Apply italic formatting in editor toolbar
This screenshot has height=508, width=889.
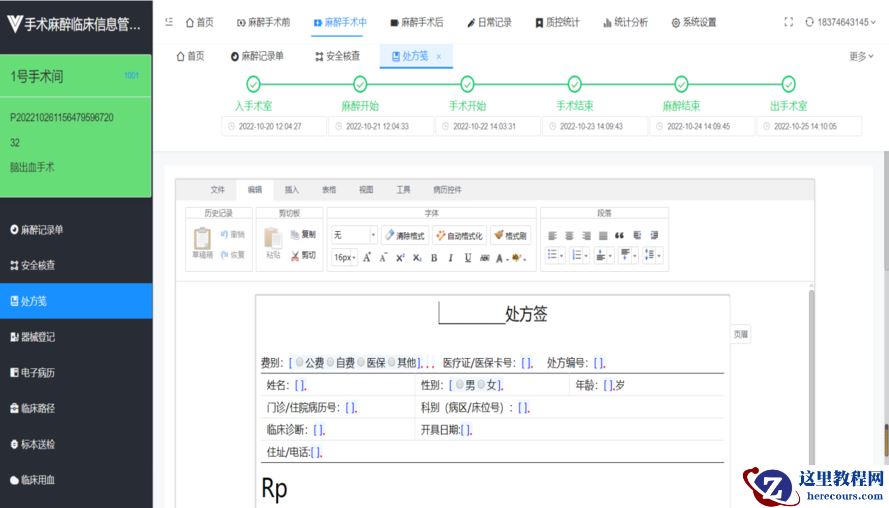click(x=450, y=258)
